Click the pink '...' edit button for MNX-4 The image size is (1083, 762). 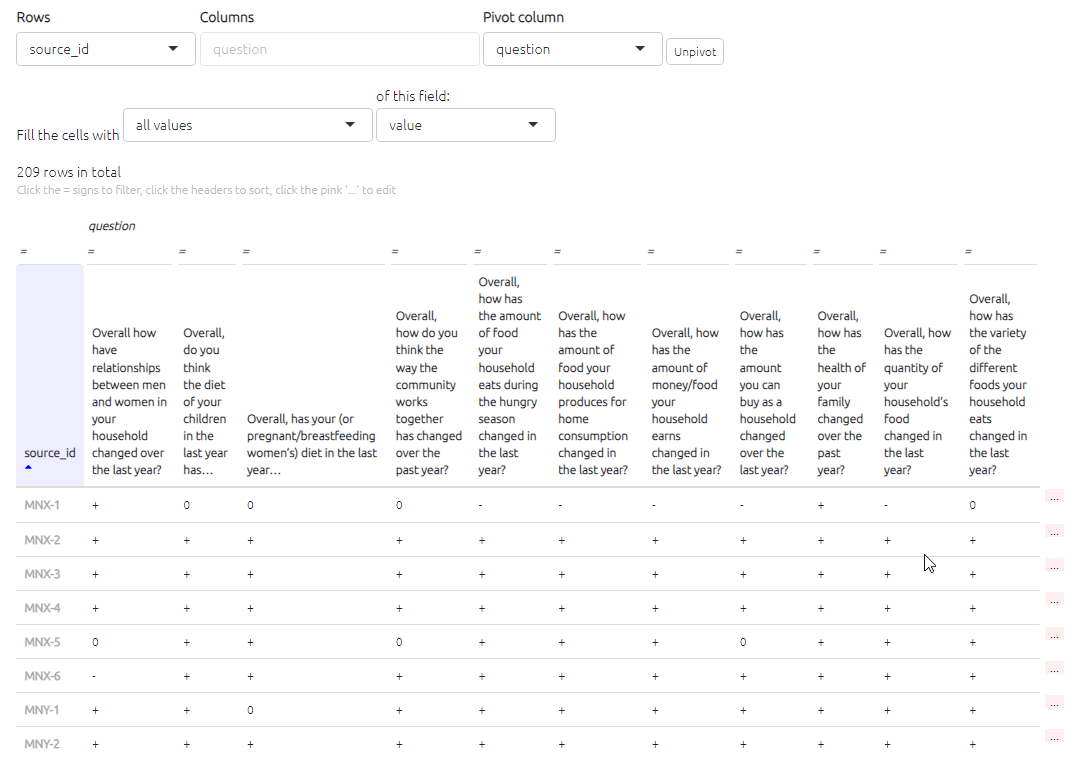coord(1054,599)
